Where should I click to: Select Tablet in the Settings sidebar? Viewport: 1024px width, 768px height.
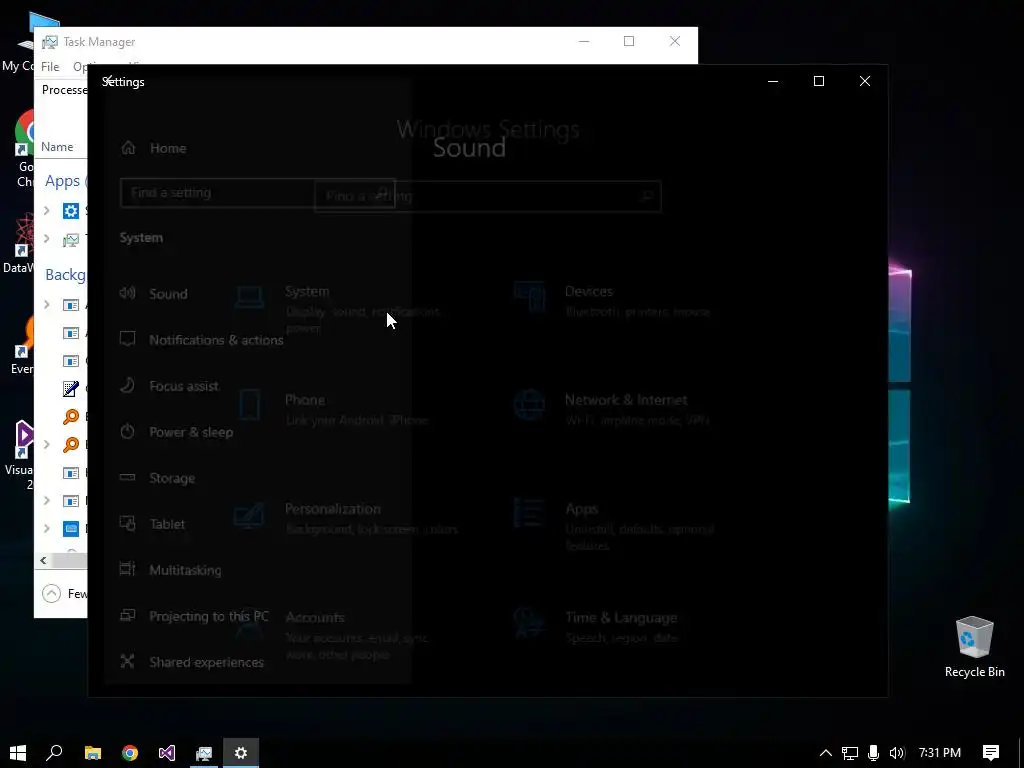tap(153, 524)
